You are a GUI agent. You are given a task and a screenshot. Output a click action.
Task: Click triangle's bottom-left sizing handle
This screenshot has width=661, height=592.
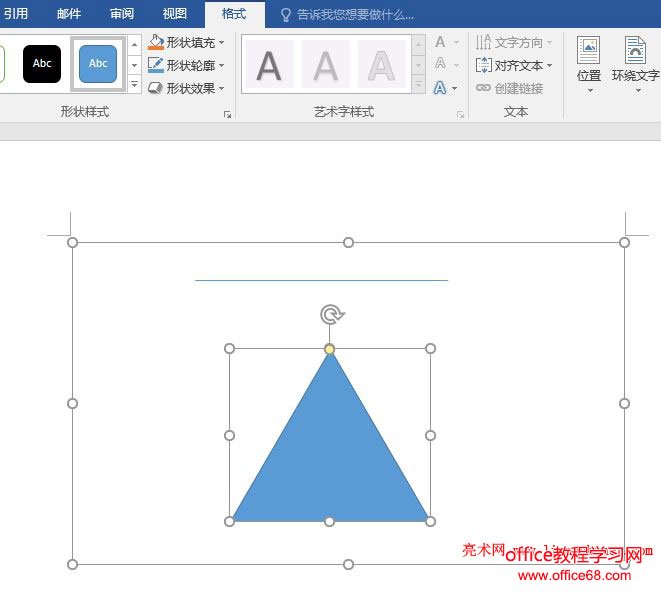tap(229, 522)
